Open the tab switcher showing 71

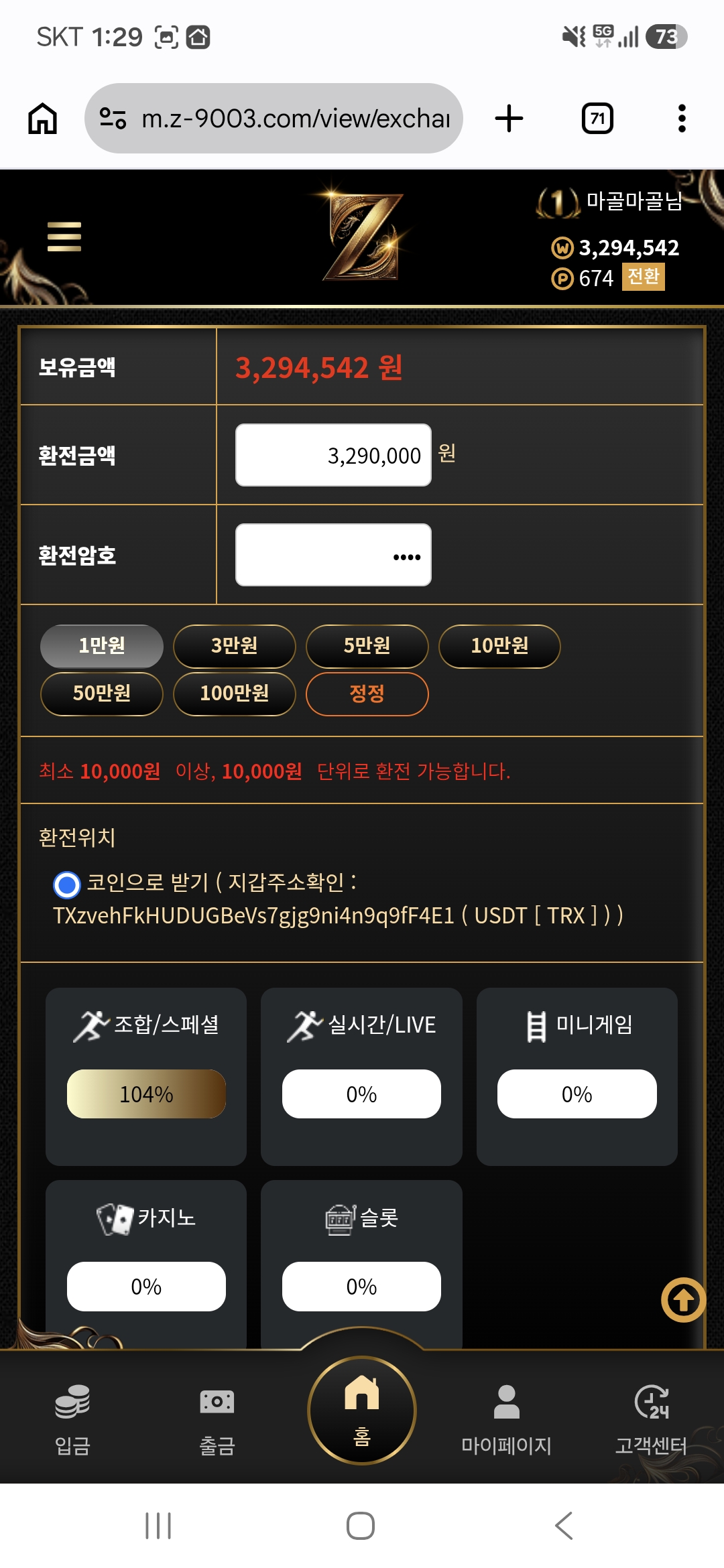pos(597,119)
